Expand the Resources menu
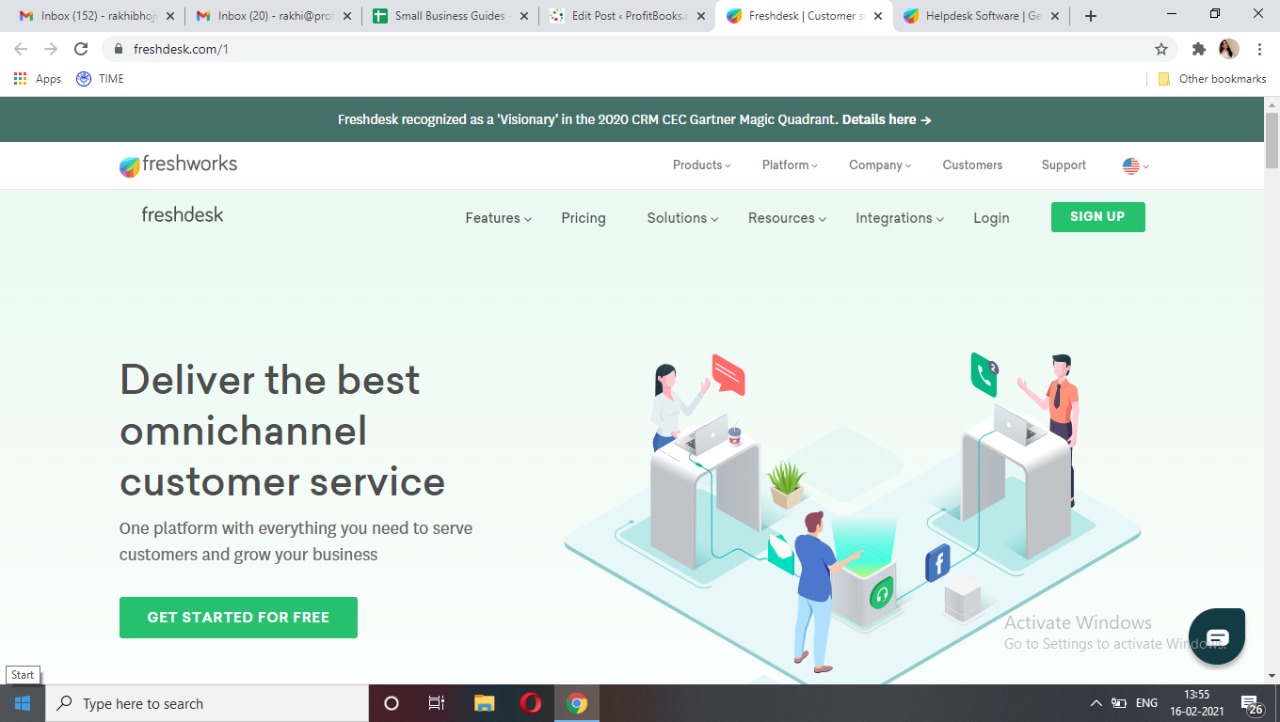This screenshot has height=722, width=1280. click(787, 218)
